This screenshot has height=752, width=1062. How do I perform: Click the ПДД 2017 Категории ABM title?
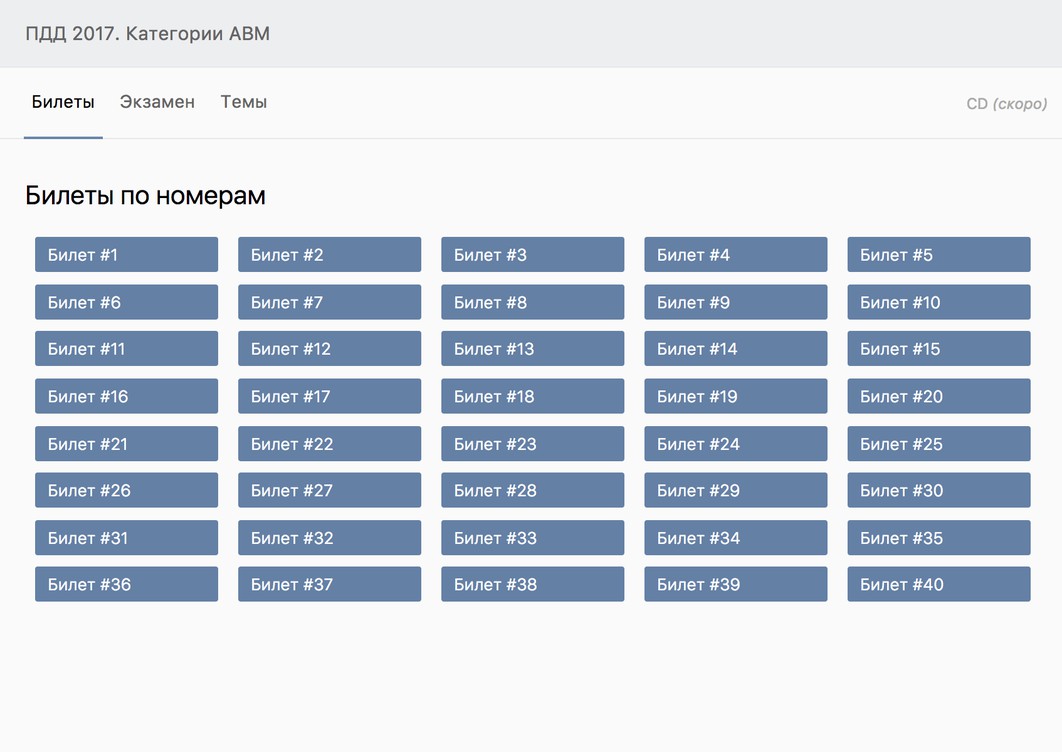[147, 34]
